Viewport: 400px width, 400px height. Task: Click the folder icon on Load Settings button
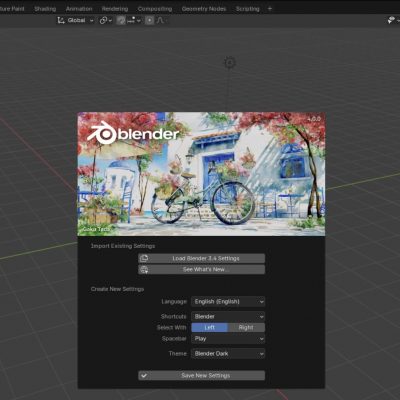(144, 258)
